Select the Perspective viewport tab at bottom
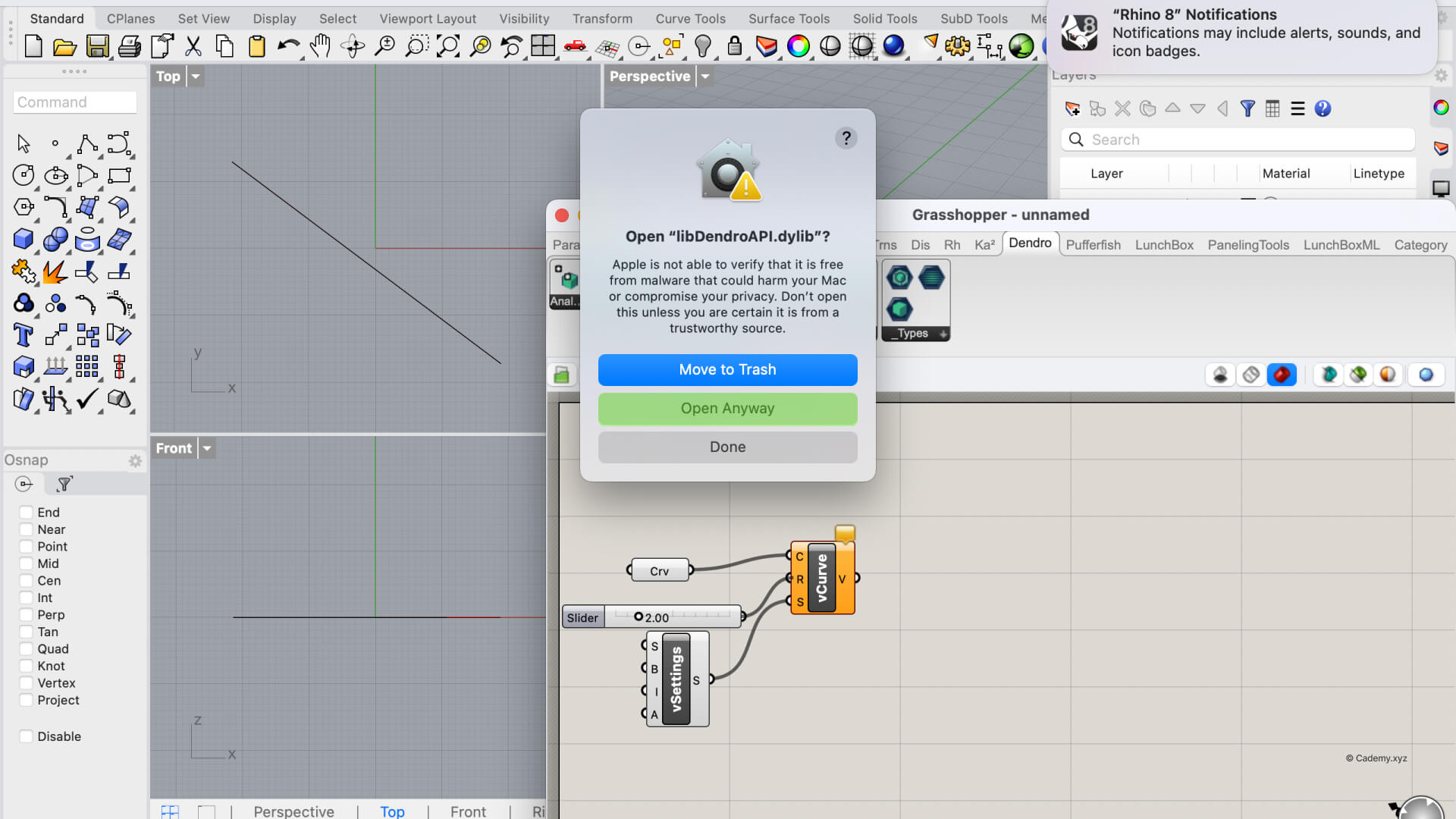Image resolution: width=1456 pixels, height=819 pixels. click(293, 811)
